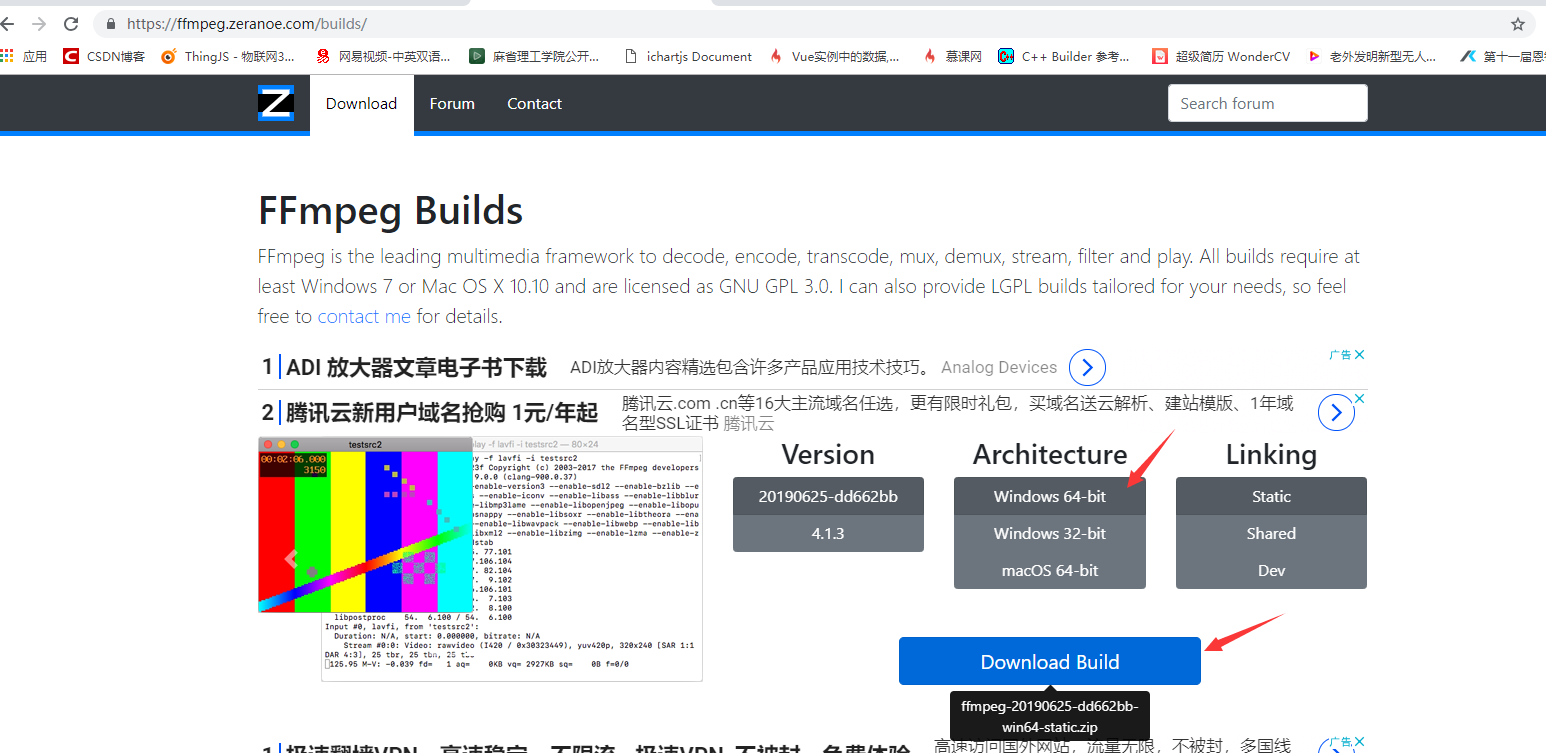Open the 老外发明新型无人 bookmark
1546x753 pixels.
point(1373,56)
